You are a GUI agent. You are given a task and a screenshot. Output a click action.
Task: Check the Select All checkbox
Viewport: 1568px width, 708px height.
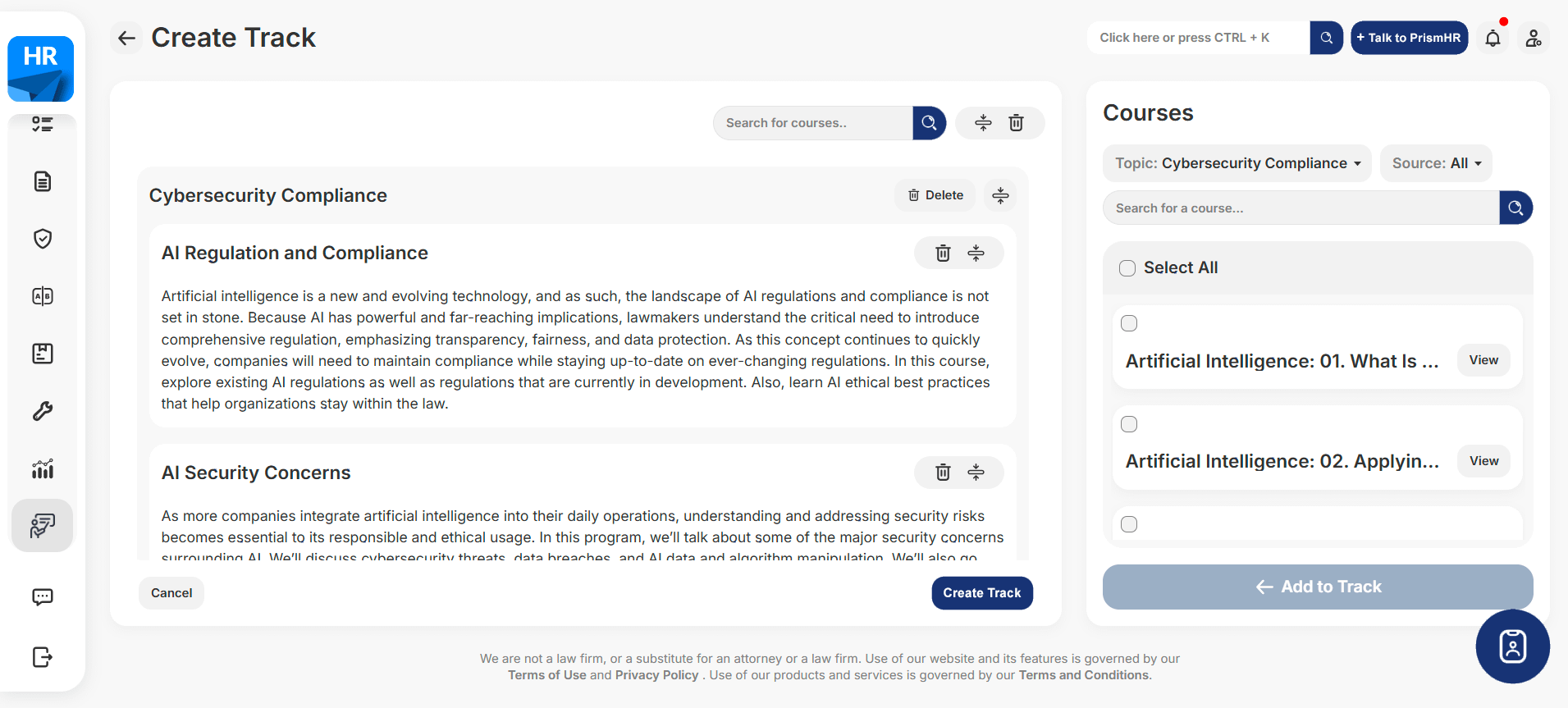(1127, 268)
